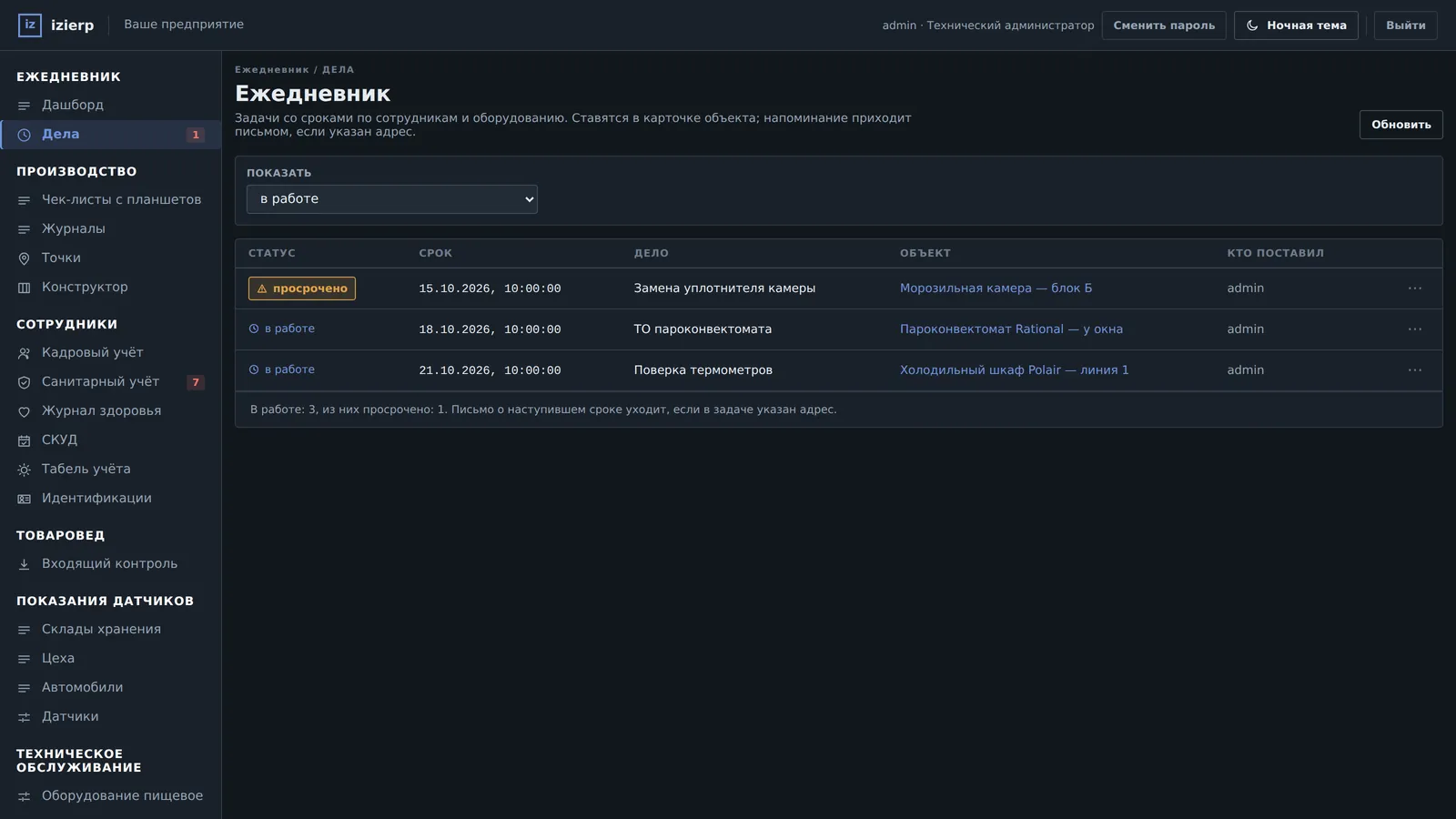Screen dimensions: 1456x819
Task: Open the three-dot menu for Поверка термометров
Action: (x=1415, y=370)
